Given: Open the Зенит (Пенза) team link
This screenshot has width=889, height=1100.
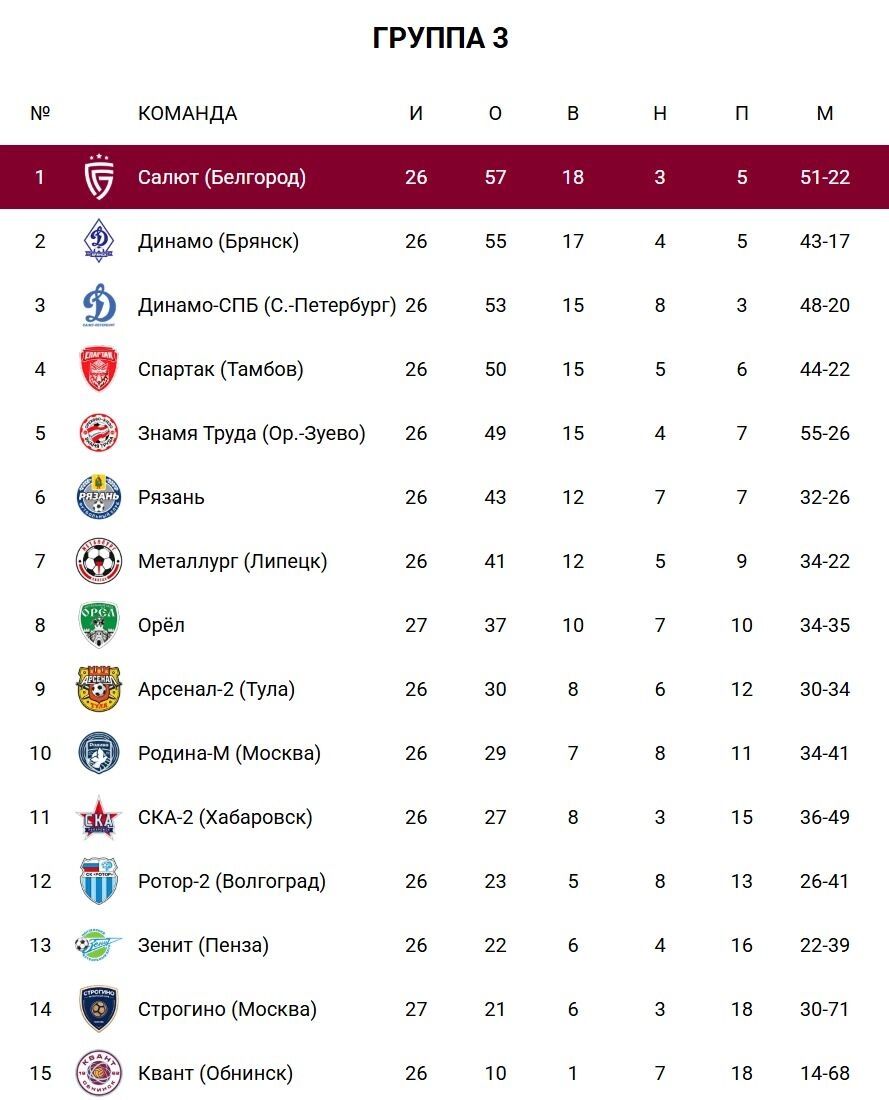Looking at the screenshot, I should pyautogui.click(x=203, y=945).
